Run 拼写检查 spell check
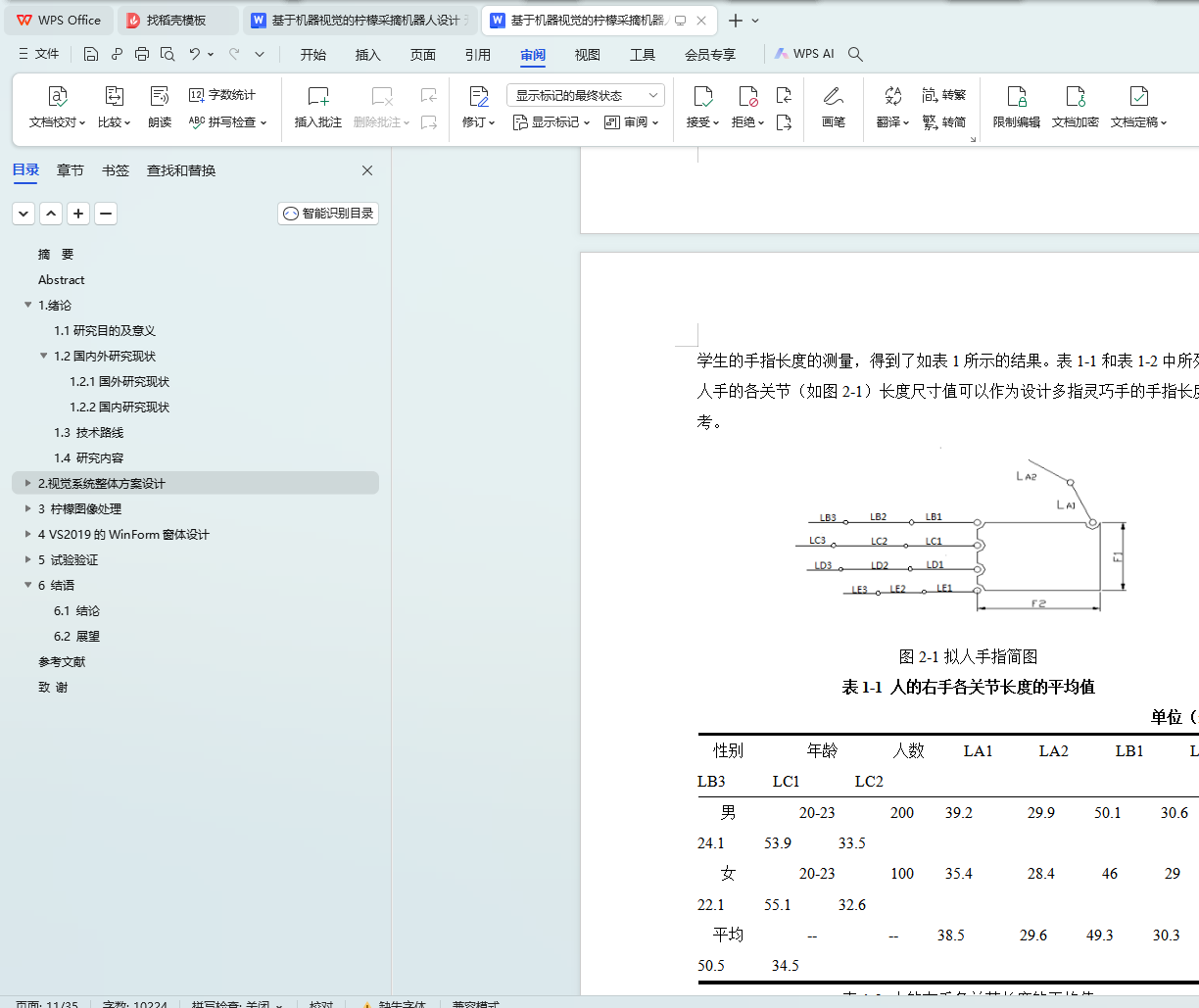The width and height of the screenshot is (1199, 1008). (227, 122)
